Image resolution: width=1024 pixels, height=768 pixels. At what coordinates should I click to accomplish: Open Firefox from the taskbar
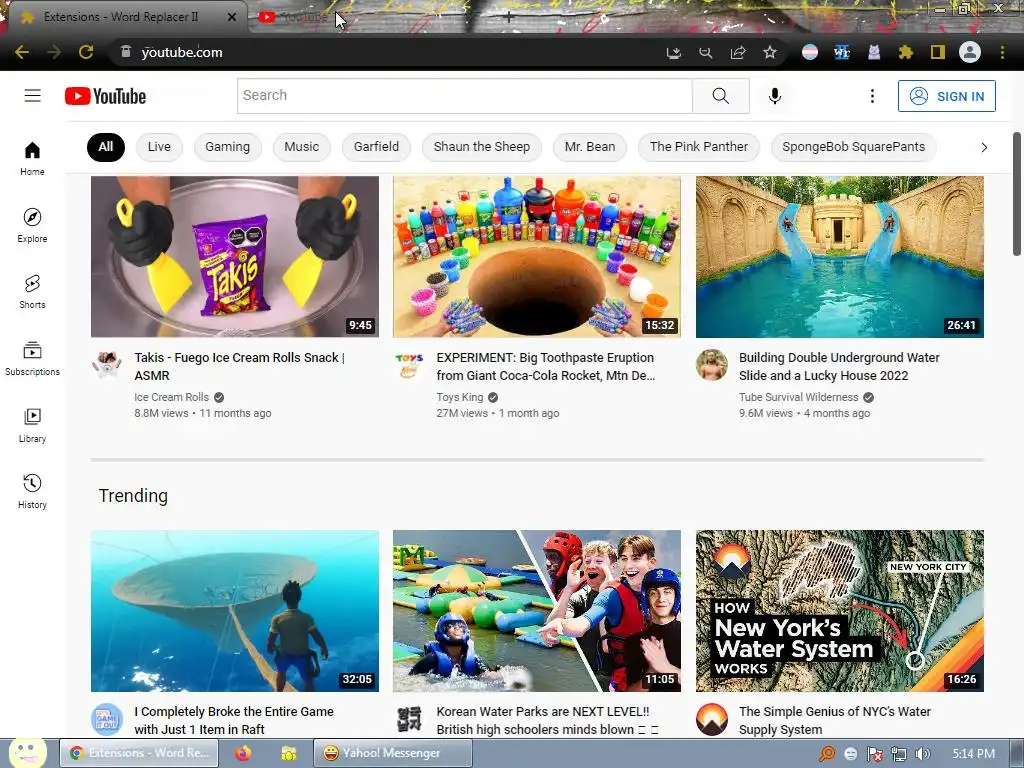[243, 753]
